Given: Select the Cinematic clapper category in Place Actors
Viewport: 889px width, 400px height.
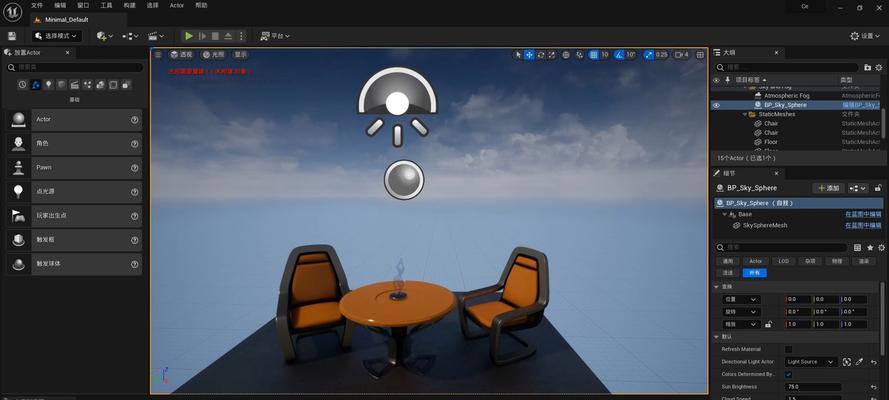Looking at the screenshot, I should [x=74, y=85].
